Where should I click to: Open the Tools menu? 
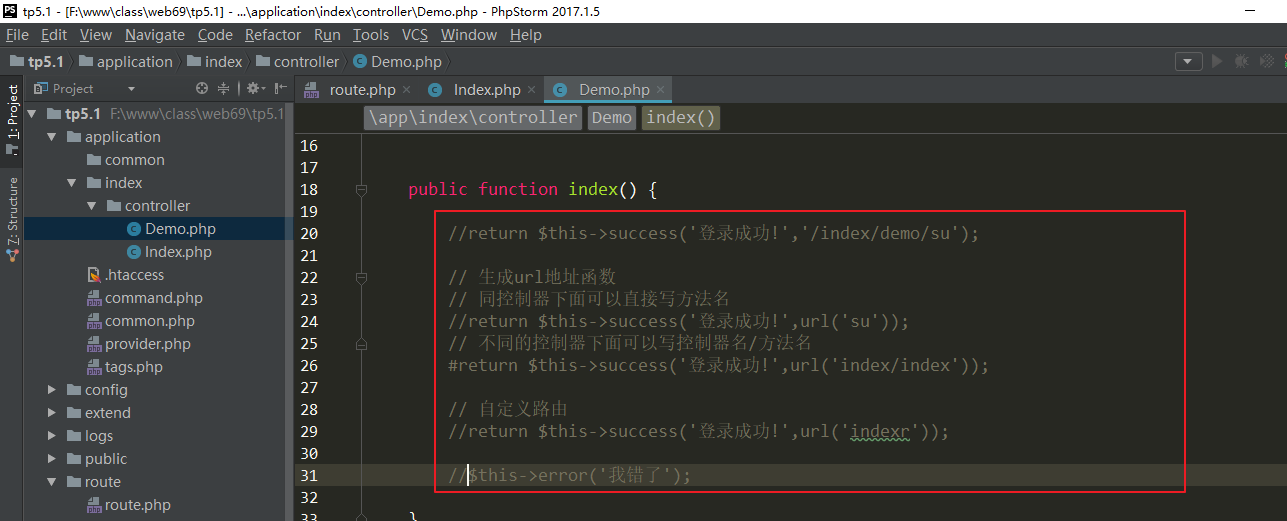(x=371, y=35)
